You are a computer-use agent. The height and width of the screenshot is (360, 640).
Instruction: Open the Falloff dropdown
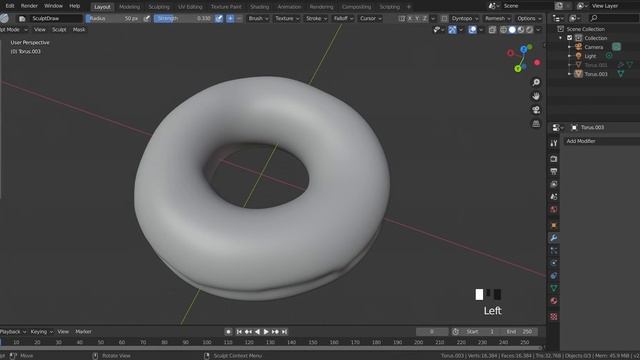tap(343, 18)
